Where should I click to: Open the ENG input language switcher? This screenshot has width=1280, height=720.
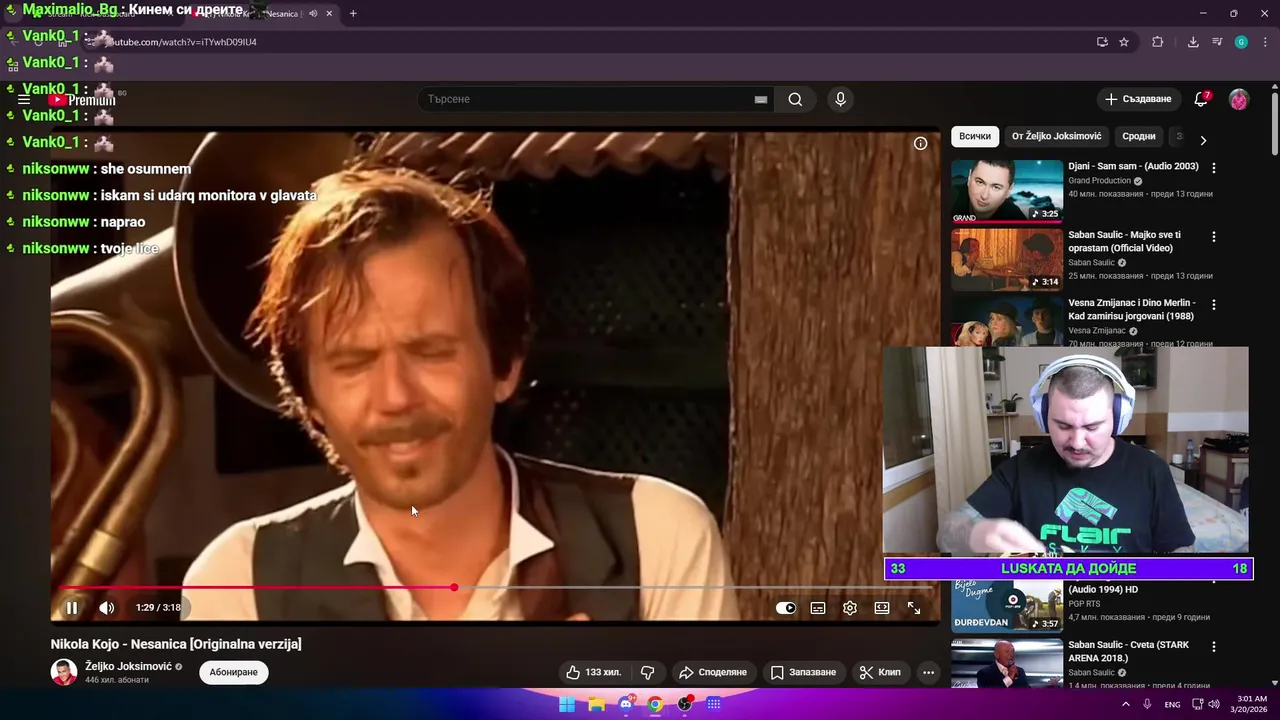point(1172,704)
